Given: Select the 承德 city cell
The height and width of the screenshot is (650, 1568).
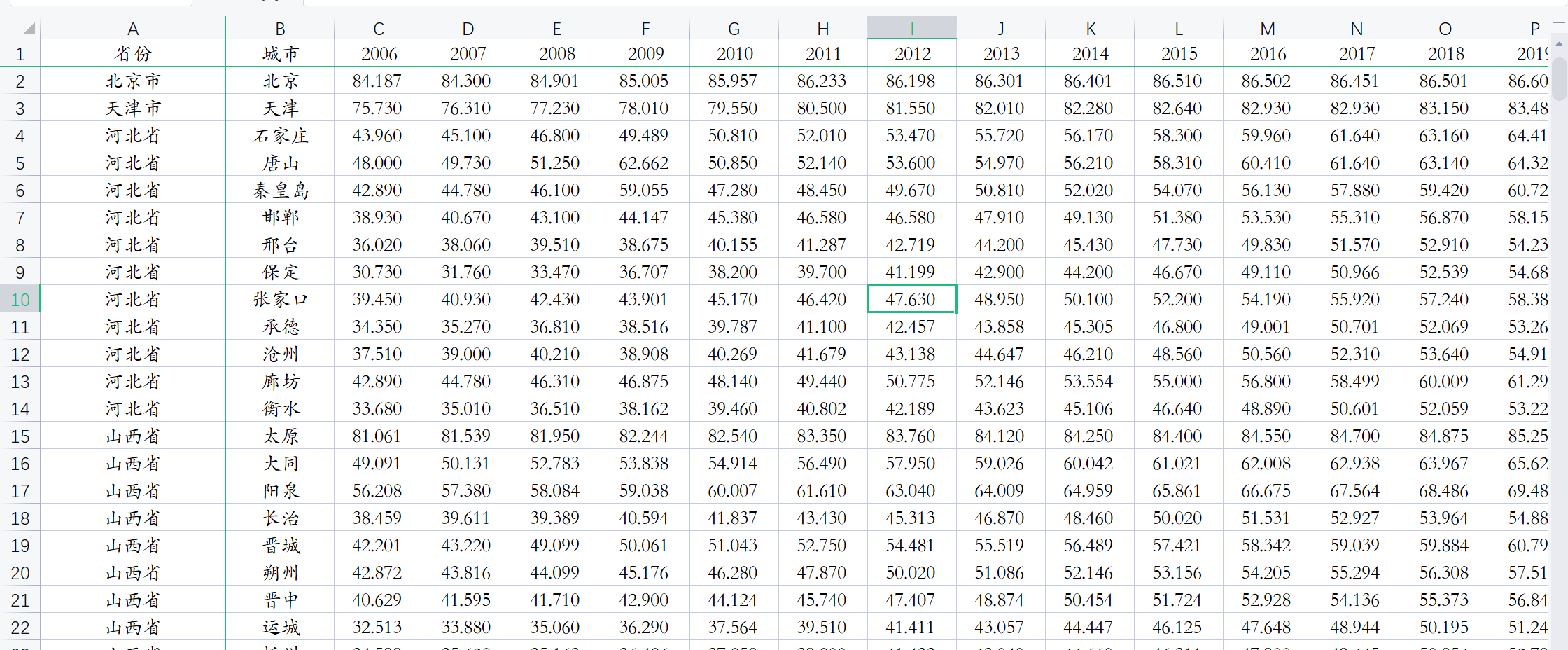Looking at the screenshot, I should [x=280, y=327].
